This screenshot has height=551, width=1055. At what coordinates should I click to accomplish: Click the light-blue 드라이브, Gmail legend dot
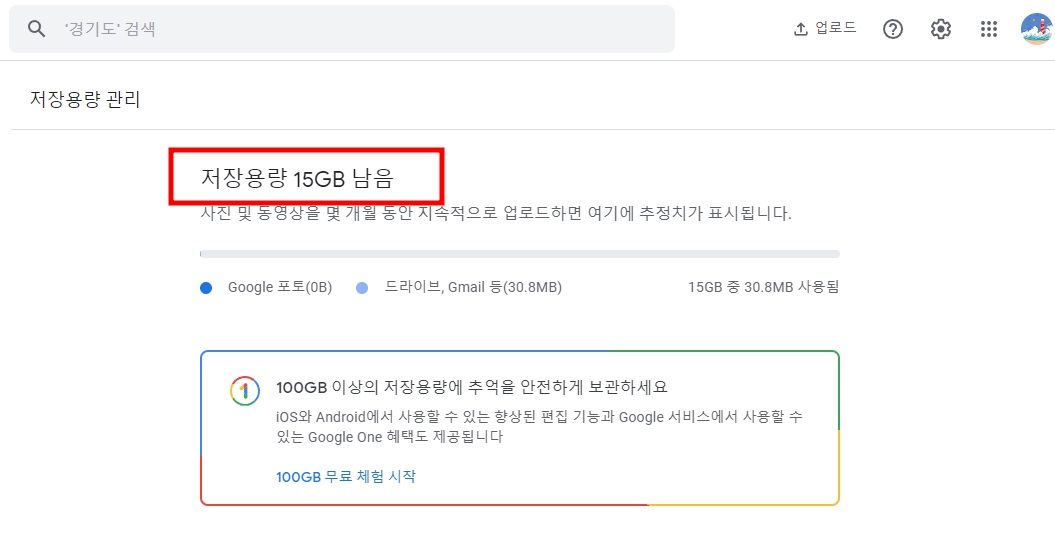pyautogui.click(x=362, y=288)
